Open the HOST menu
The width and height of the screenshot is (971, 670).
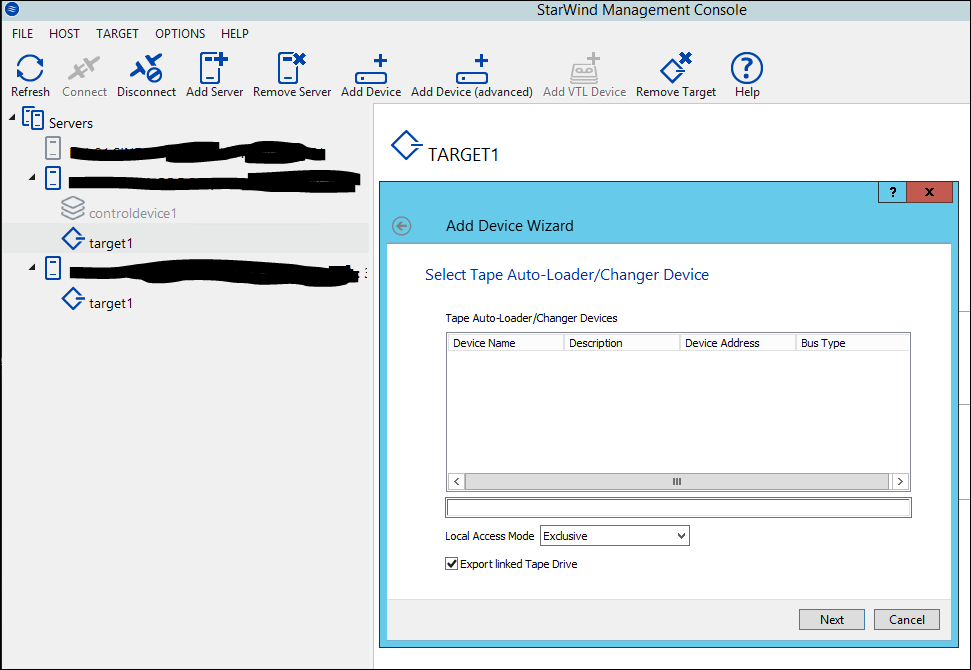click(x=64, y=33)
